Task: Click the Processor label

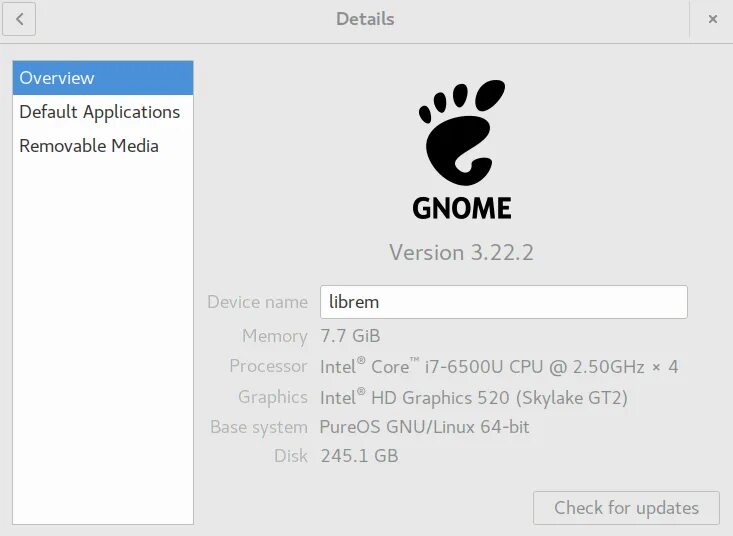Action: [x=268, y=367]
